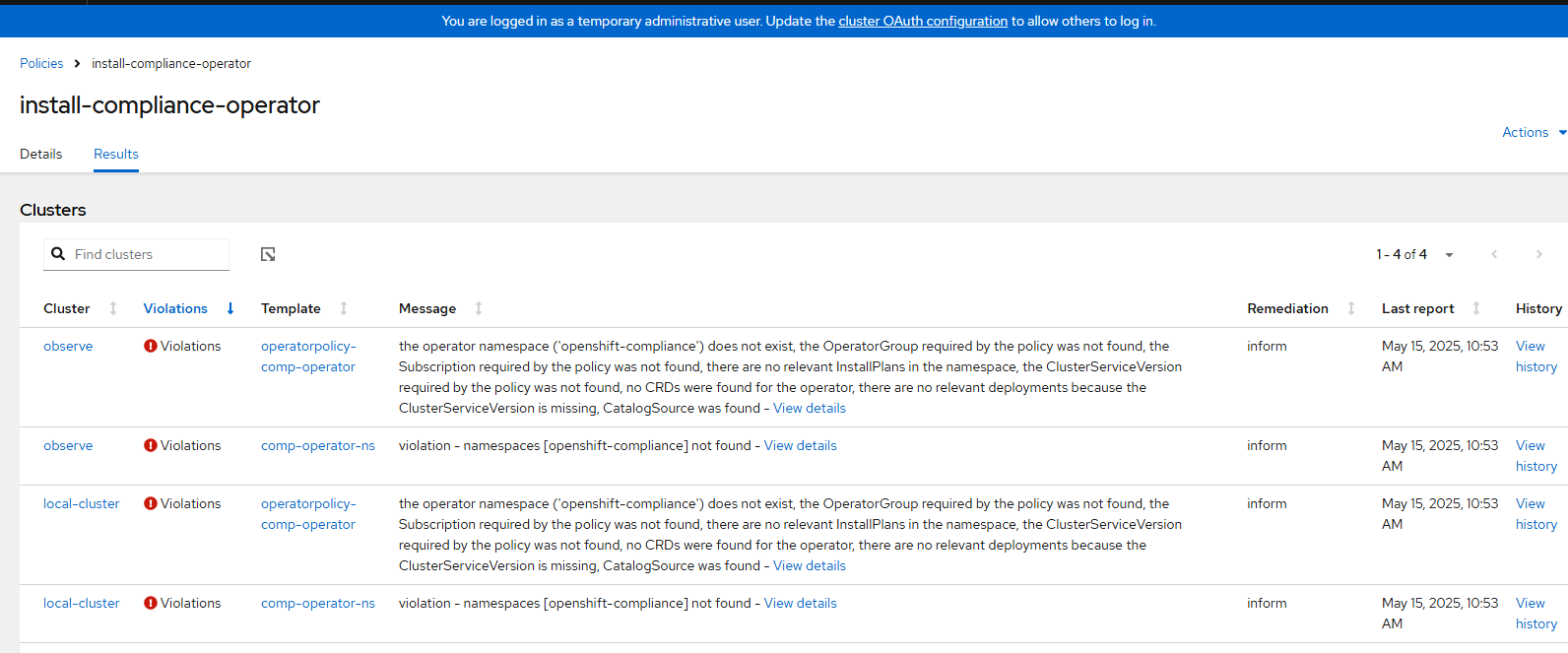Open observe cluster link in comp-operator-ns row

[68, 445]
